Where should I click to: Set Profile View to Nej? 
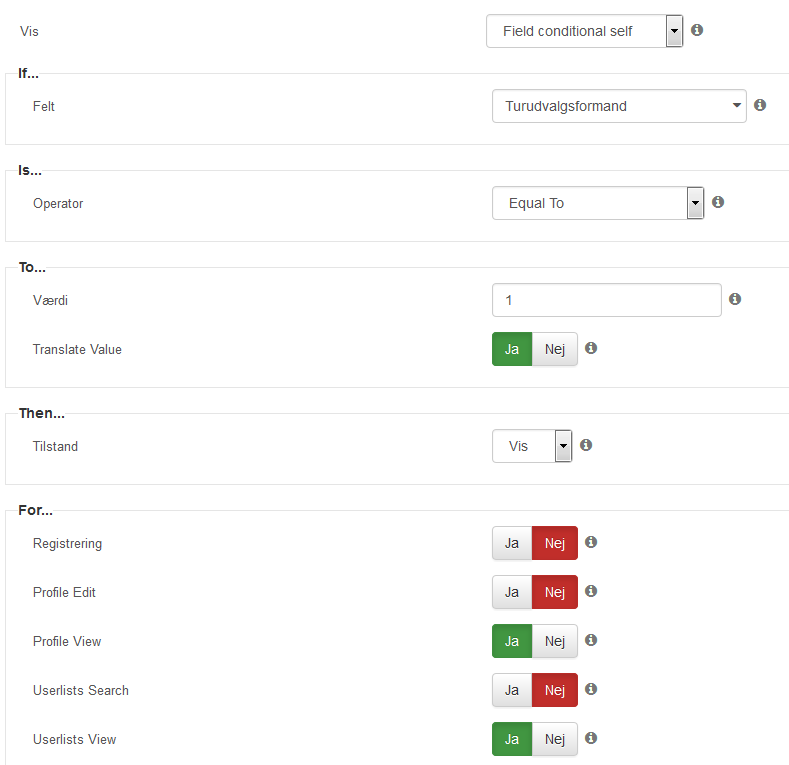555,641
